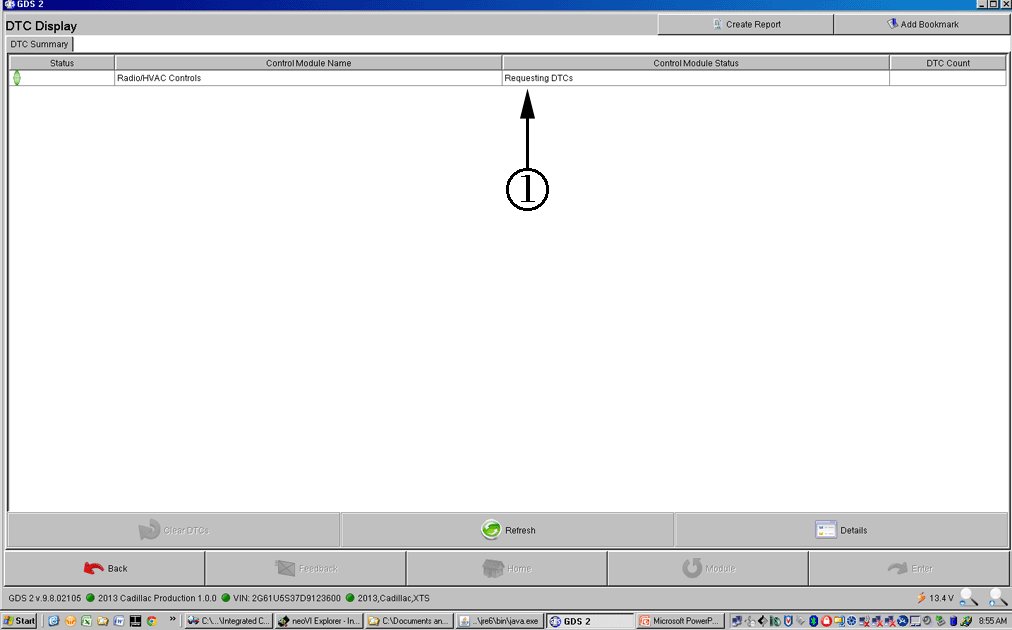Open the Feedback option
This screenshot has width=1012, height=630.
[305, 568]
